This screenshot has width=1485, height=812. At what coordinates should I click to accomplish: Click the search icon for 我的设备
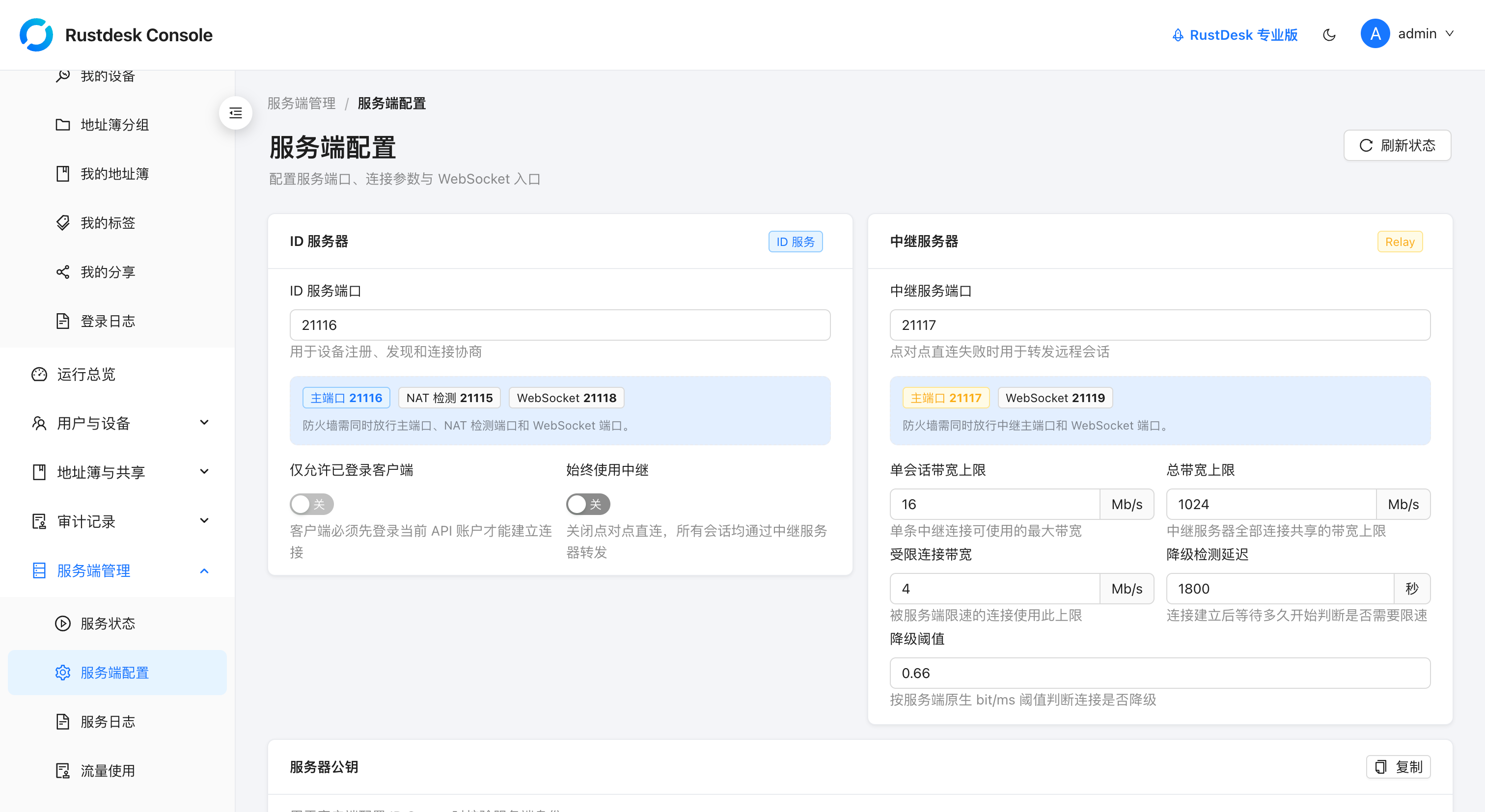[63, 76]
